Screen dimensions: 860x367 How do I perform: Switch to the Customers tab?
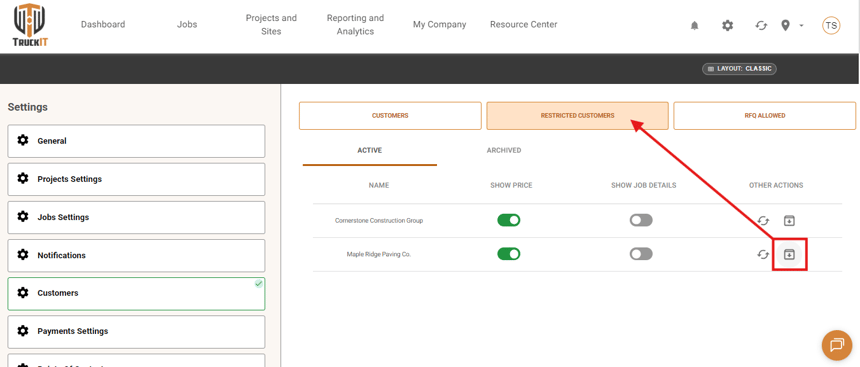390,116
